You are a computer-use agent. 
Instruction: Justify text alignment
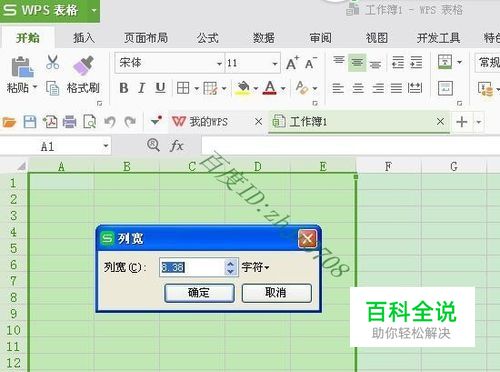click(x=396, y=88)
